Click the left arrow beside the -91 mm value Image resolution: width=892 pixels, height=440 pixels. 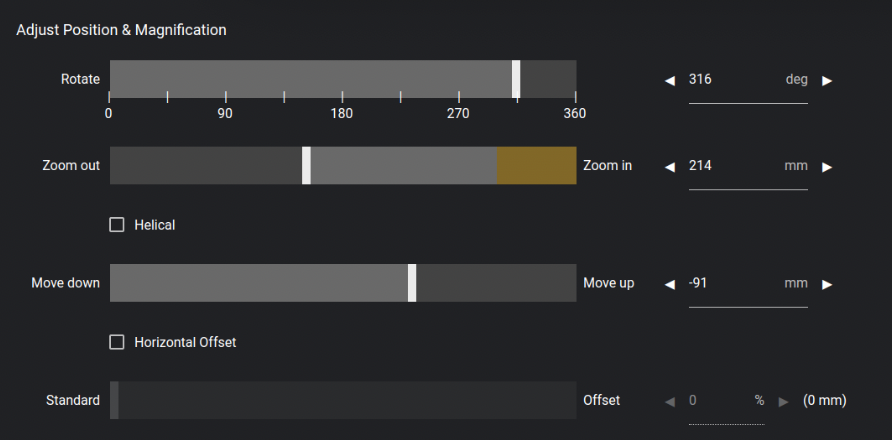click(670, 284)
